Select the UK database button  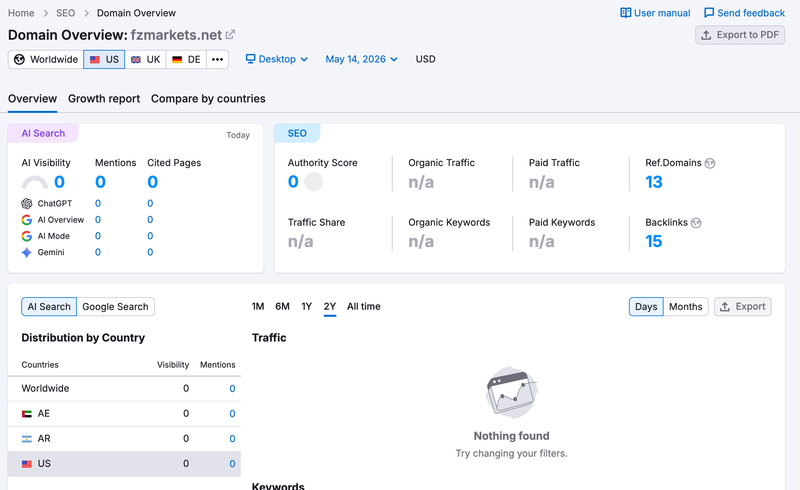pos(145,59)
